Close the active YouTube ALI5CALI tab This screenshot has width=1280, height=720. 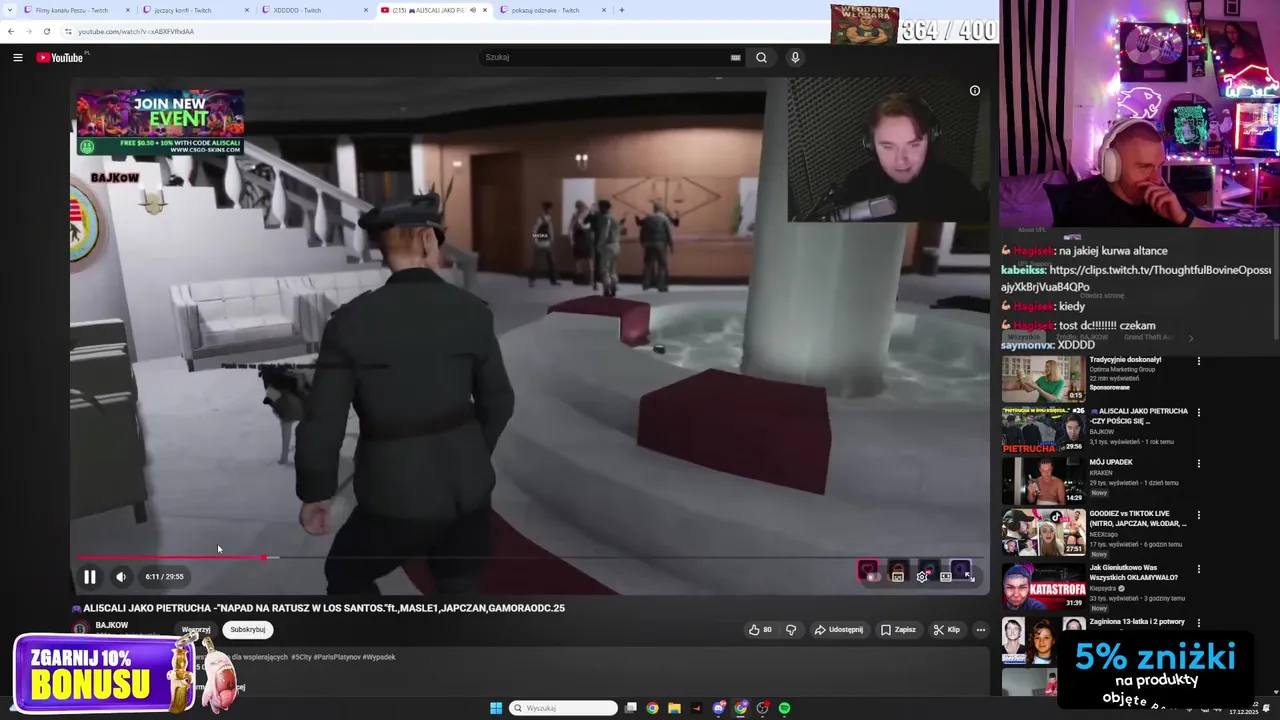coord(485,10)
